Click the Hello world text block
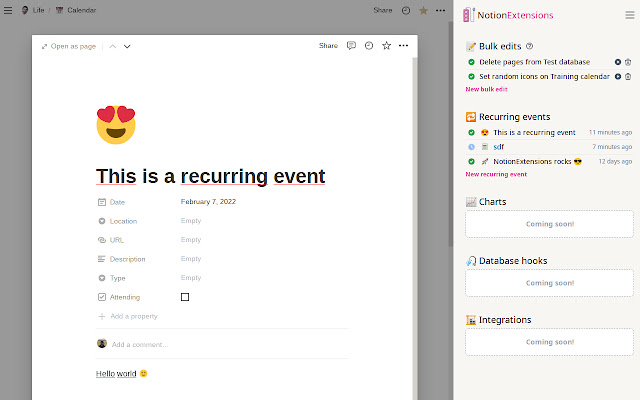This screenshot has width=640, height=400. pos(122,373)
